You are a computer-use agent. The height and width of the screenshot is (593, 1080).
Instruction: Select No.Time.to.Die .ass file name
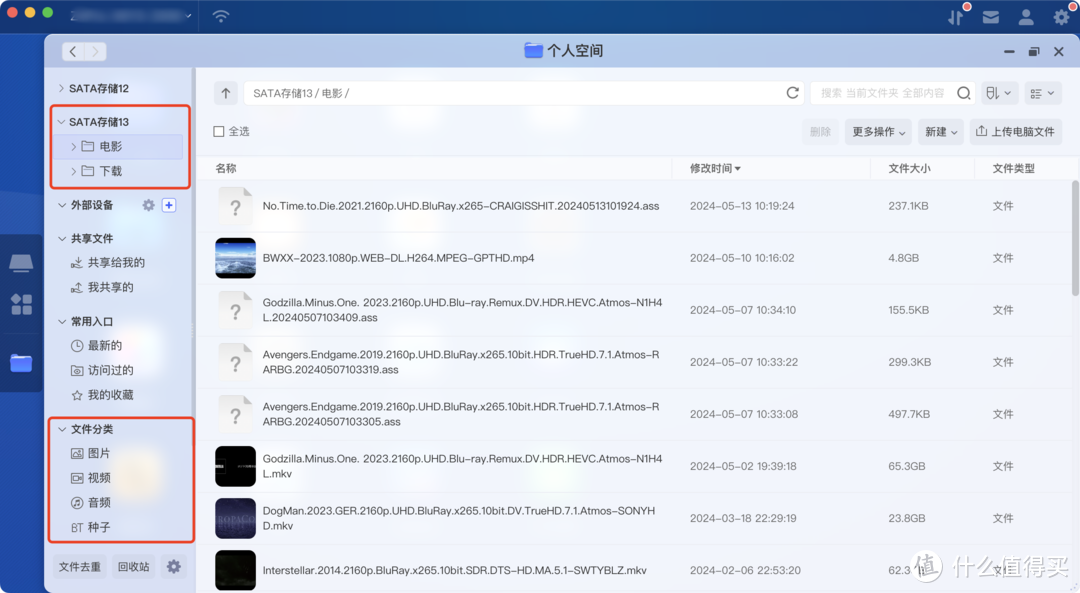461,206
